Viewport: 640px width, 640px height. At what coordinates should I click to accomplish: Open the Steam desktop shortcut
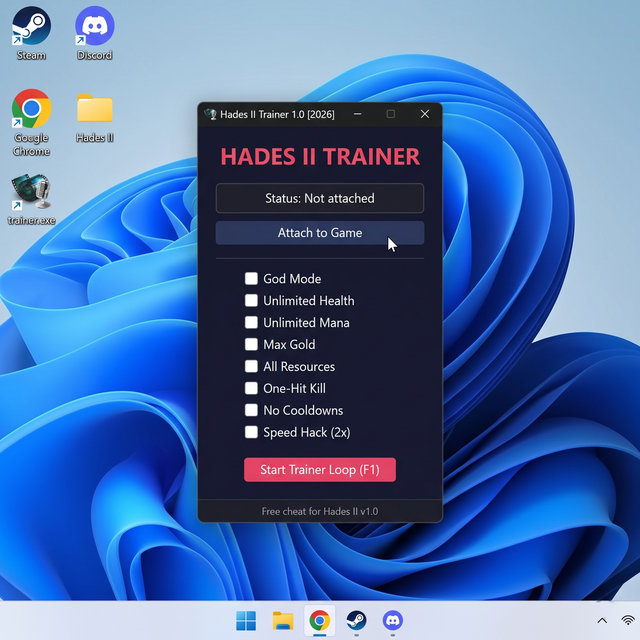[x=31, y=33]
